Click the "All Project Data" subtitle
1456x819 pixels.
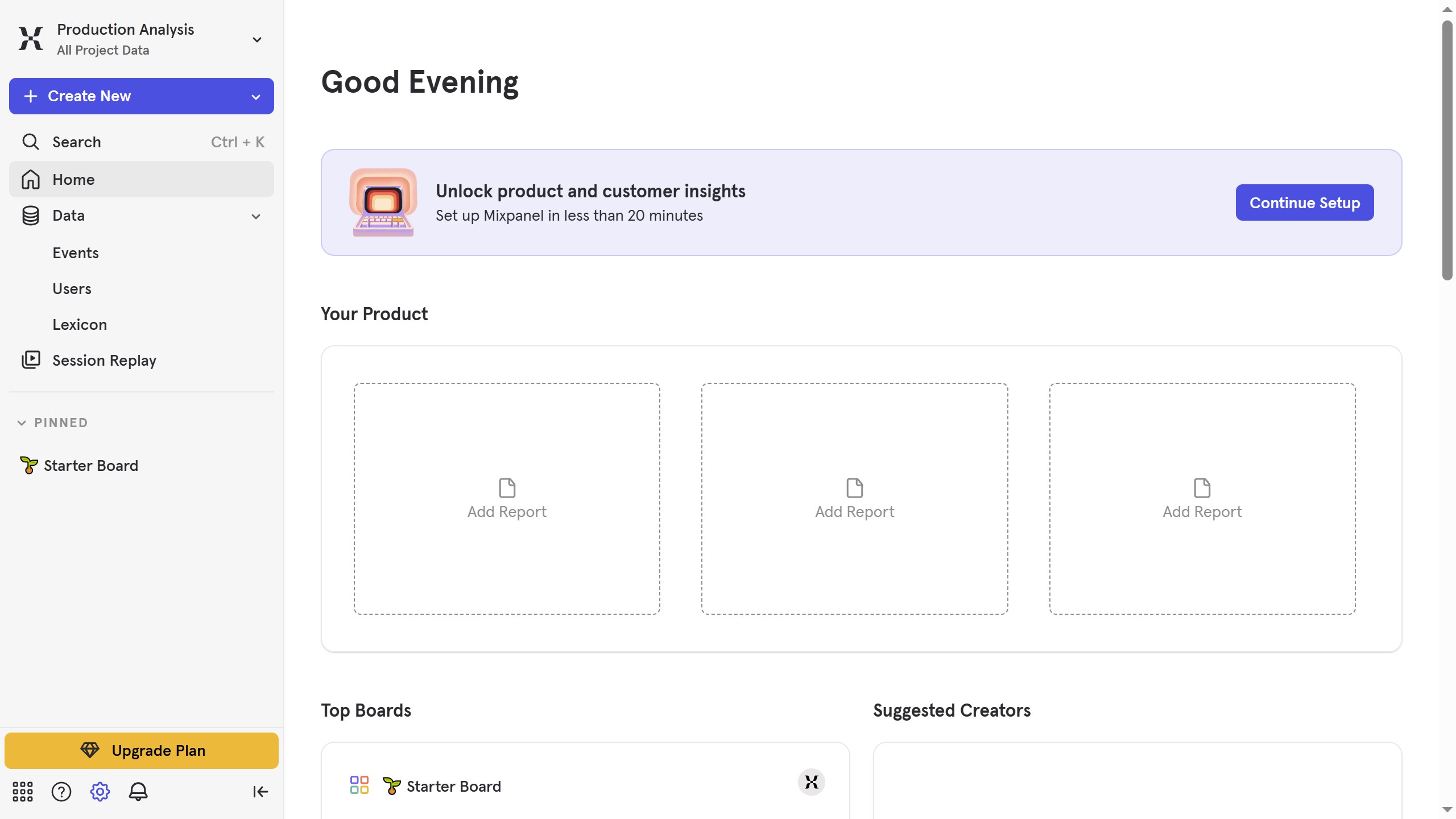tap(103, 50)
